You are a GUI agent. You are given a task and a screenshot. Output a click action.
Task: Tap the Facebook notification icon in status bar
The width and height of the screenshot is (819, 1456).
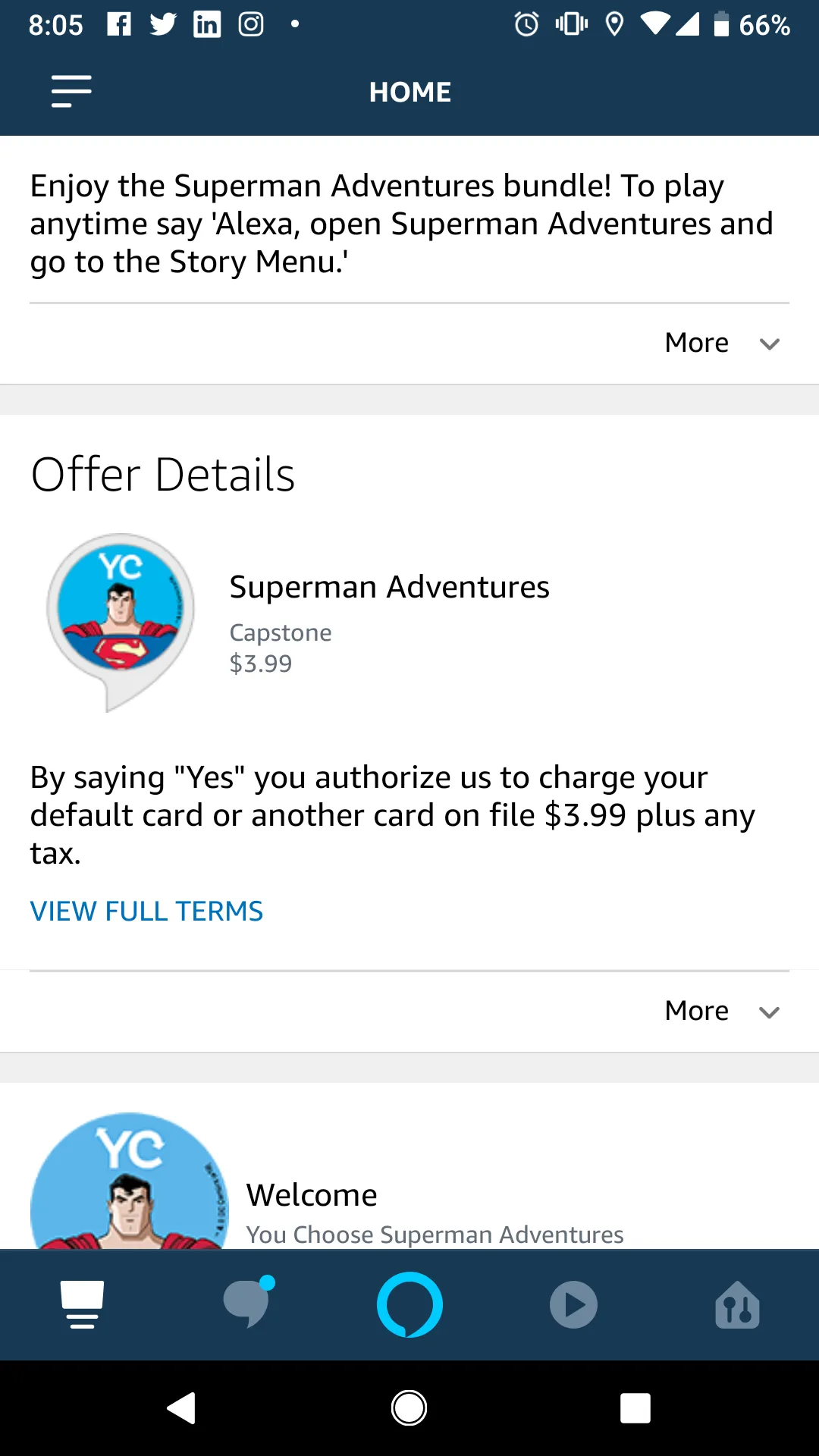pyautogui.click(x=119, y=24)
